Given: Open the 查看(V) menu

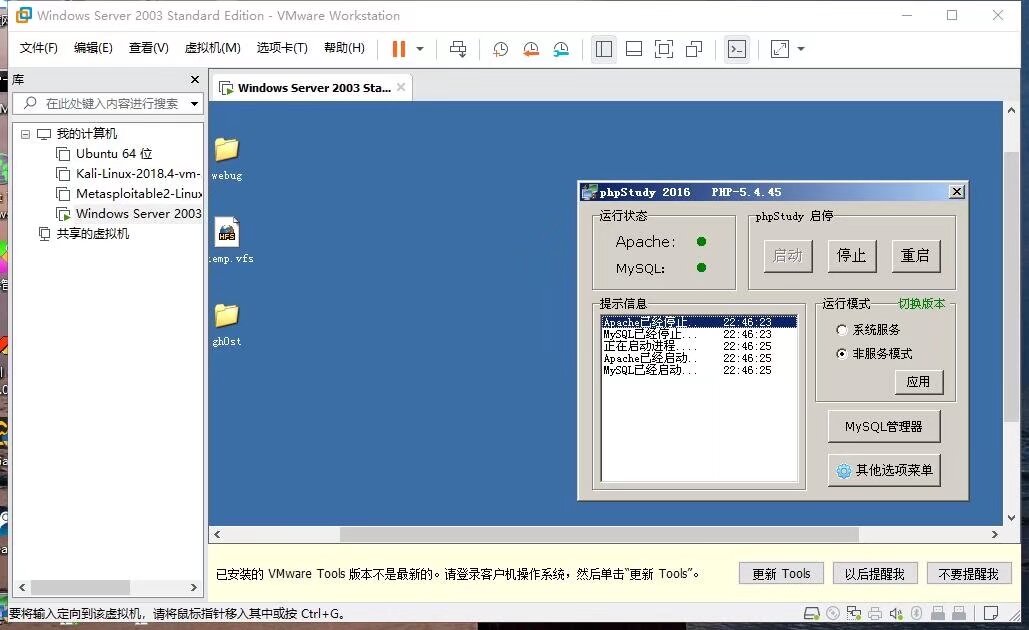Looking at the screenshot, I should [x=148, y=48].
